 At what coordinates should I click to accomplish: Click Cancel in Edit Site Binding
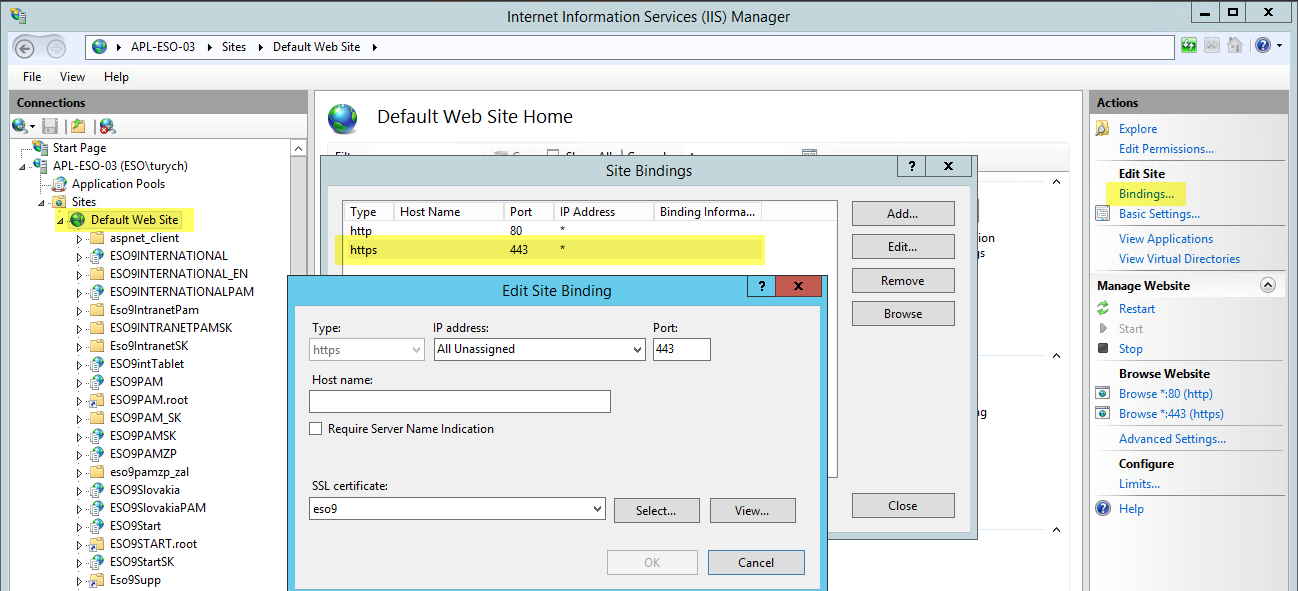(x=756, y=563)
